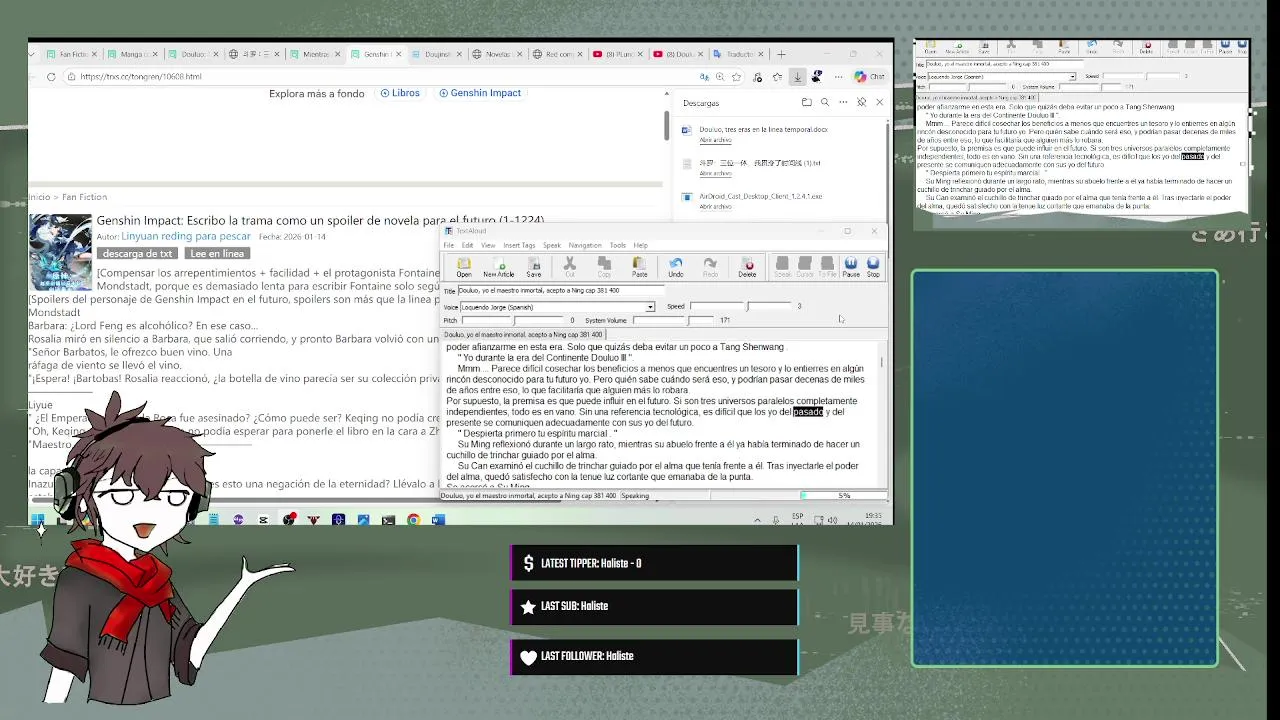Screen dimensions: 1280x720
Task: Select the Douluo article tab in TextAloud
Action: 523,335
